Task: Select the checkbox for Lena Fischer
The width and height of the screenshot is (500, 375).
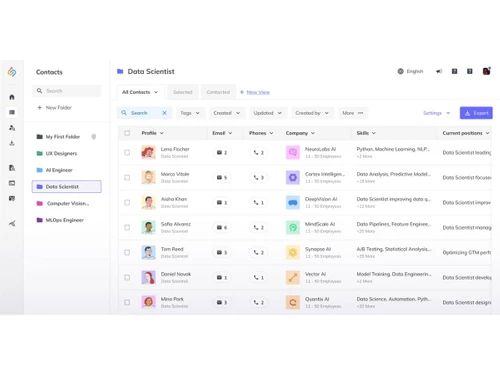Action: pos(127,153)
